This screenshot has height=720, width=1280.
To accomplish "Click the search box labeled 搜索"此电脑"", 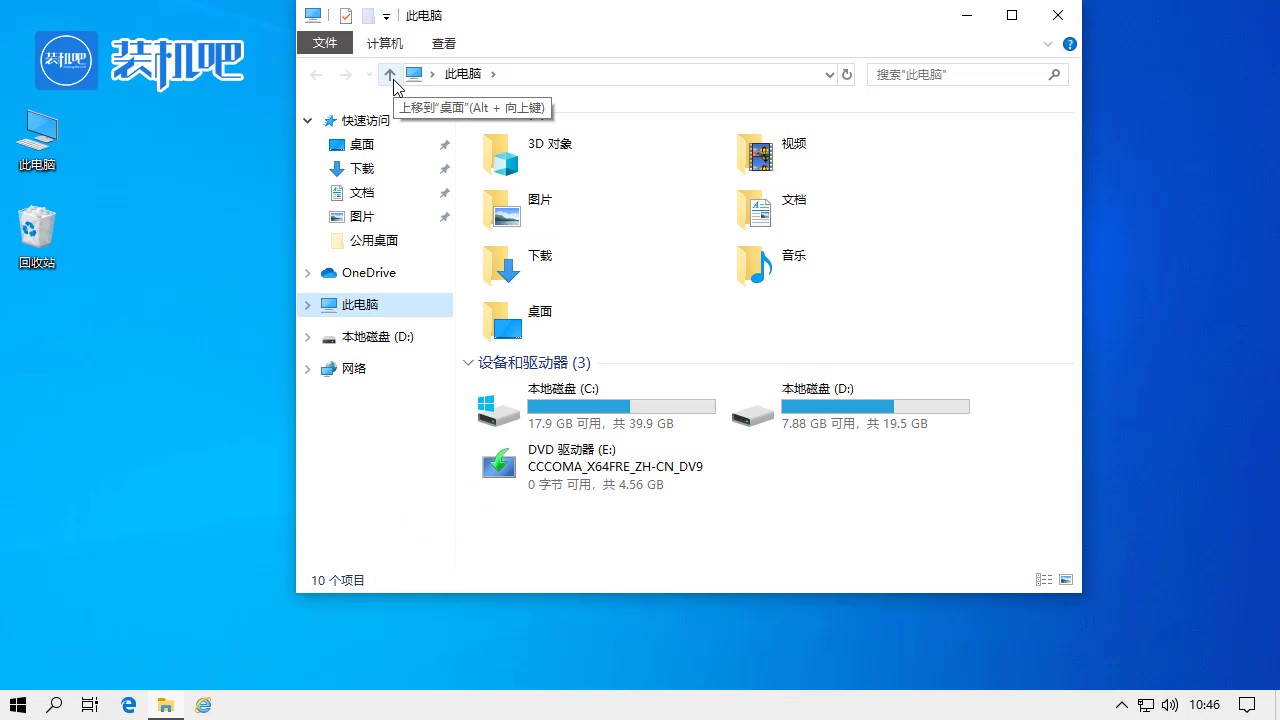I will pyautogui.click(x=960, y=74).
